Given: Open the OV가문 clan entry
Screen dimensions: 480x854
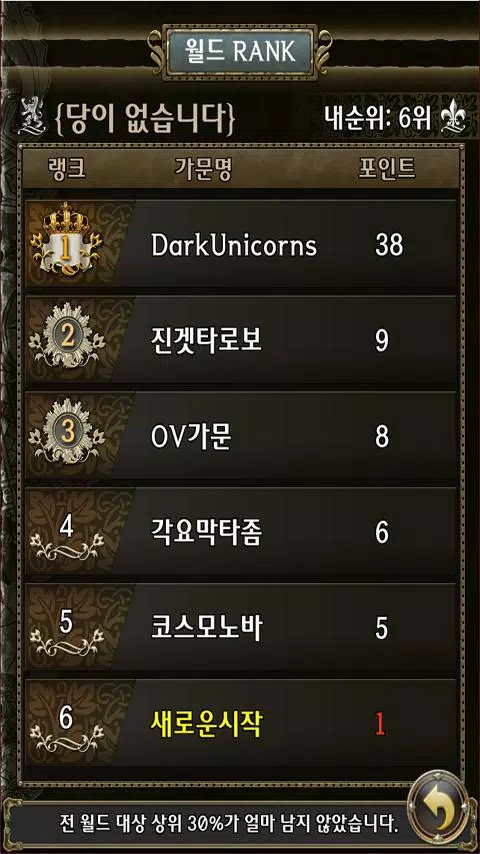Looking at the screenshot, I should 241,436.
